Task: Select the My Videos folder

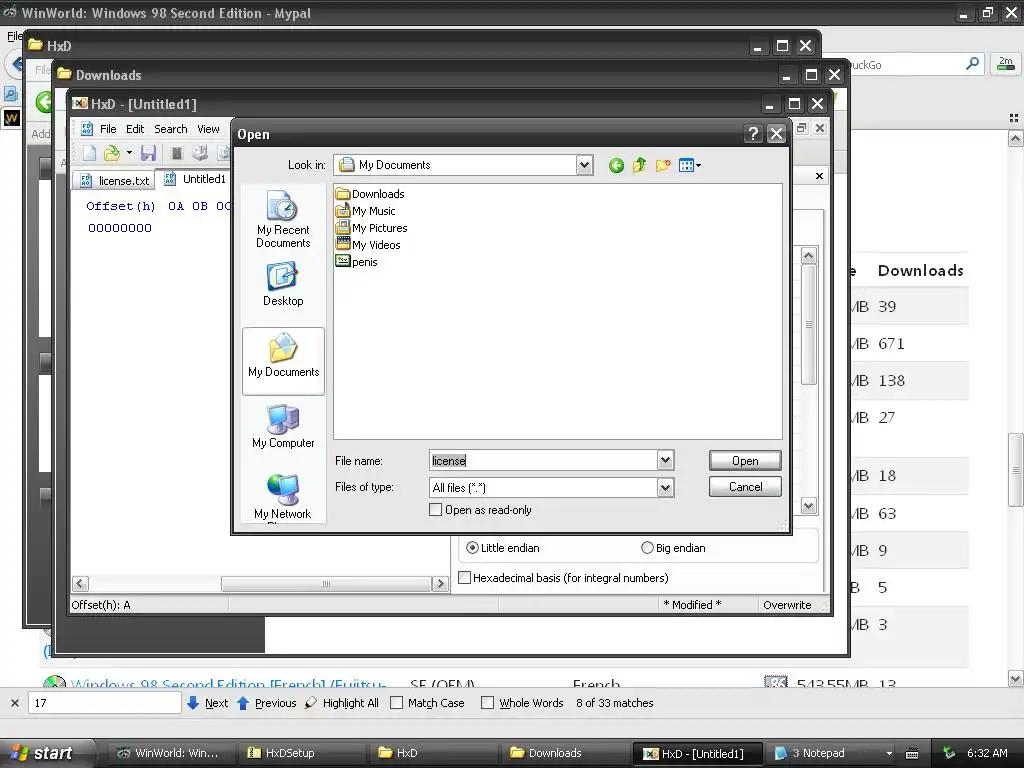Action: pyautogui.click(x=368, y=245)
